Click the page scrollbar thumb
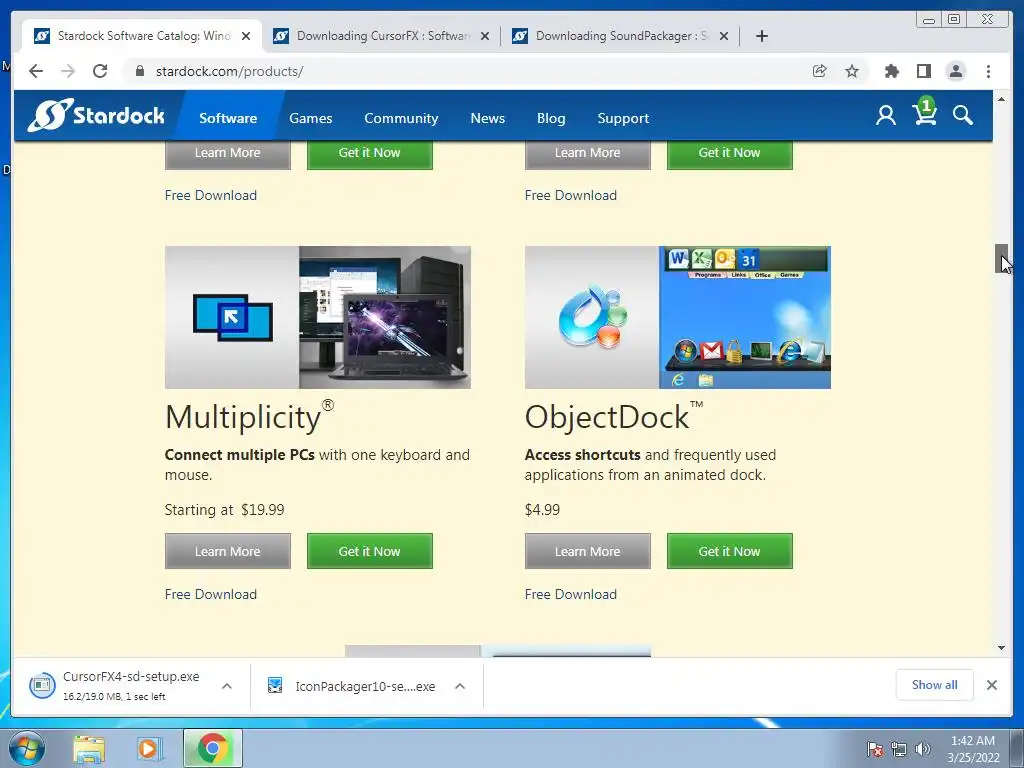This screenshot has height=768, width=1024. click(1001, 259)
